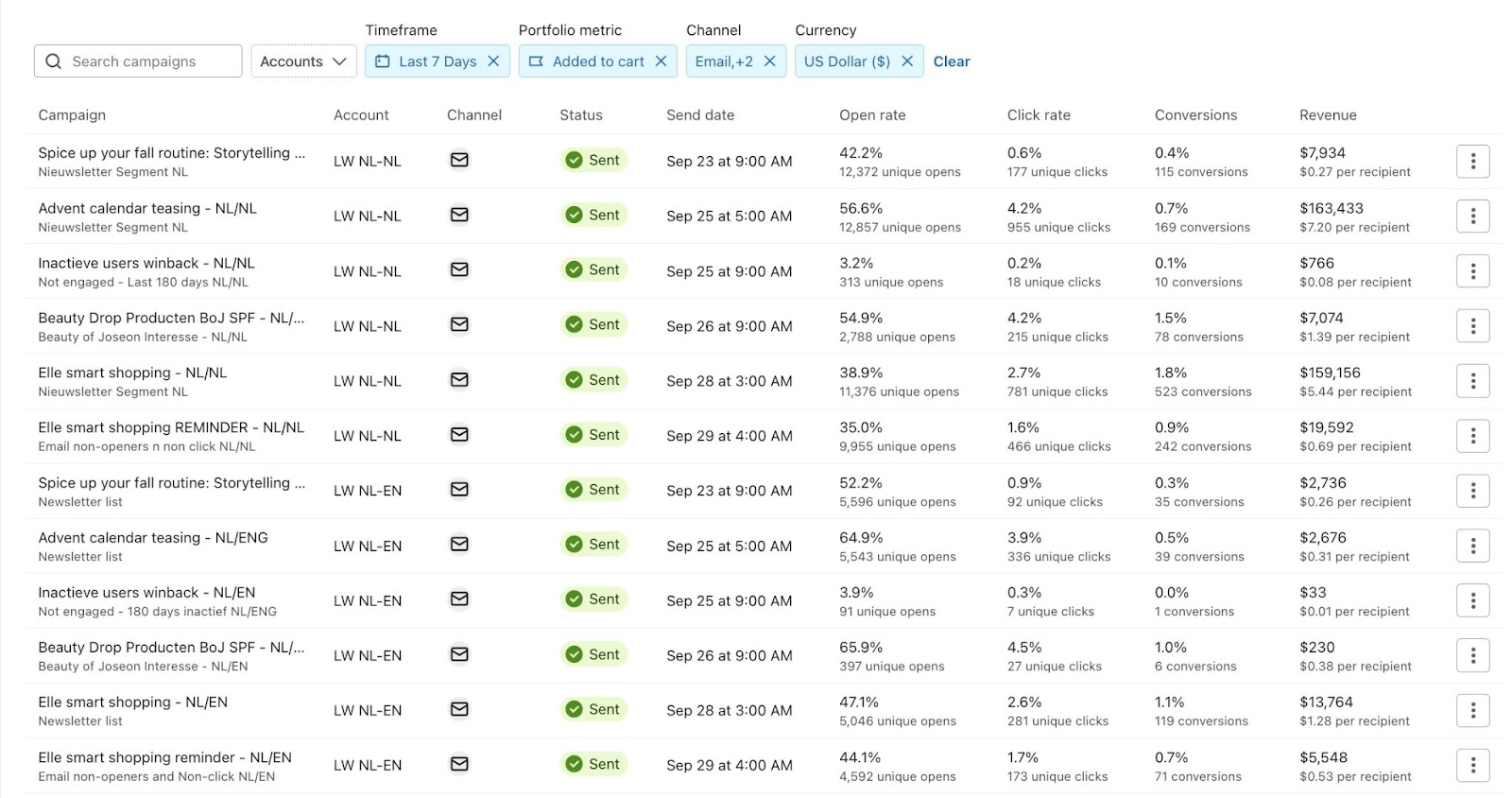
Task: Clear all applied filters
Action: pos(952,61)
